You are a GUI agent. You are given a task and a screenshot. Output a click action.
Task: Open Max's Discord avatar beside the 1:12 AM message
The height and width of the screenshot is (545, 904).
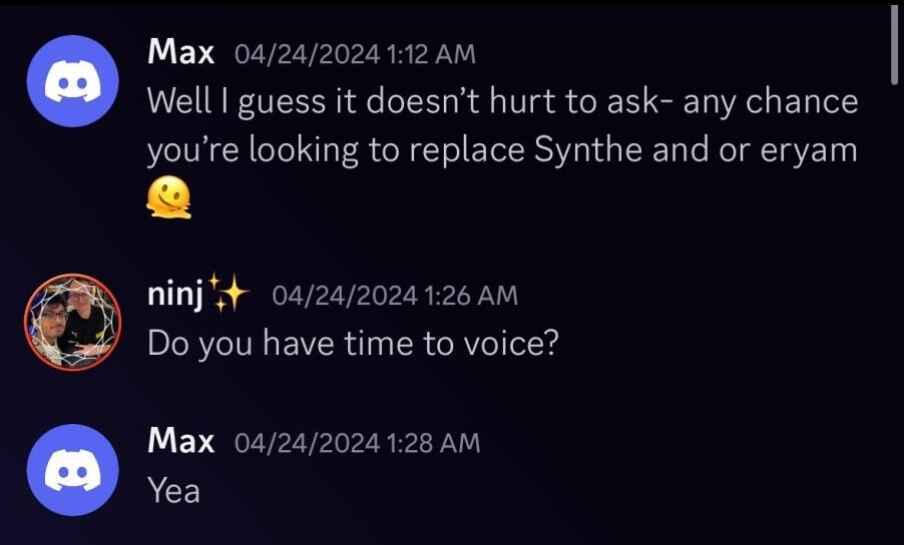[x=73, y=81]
